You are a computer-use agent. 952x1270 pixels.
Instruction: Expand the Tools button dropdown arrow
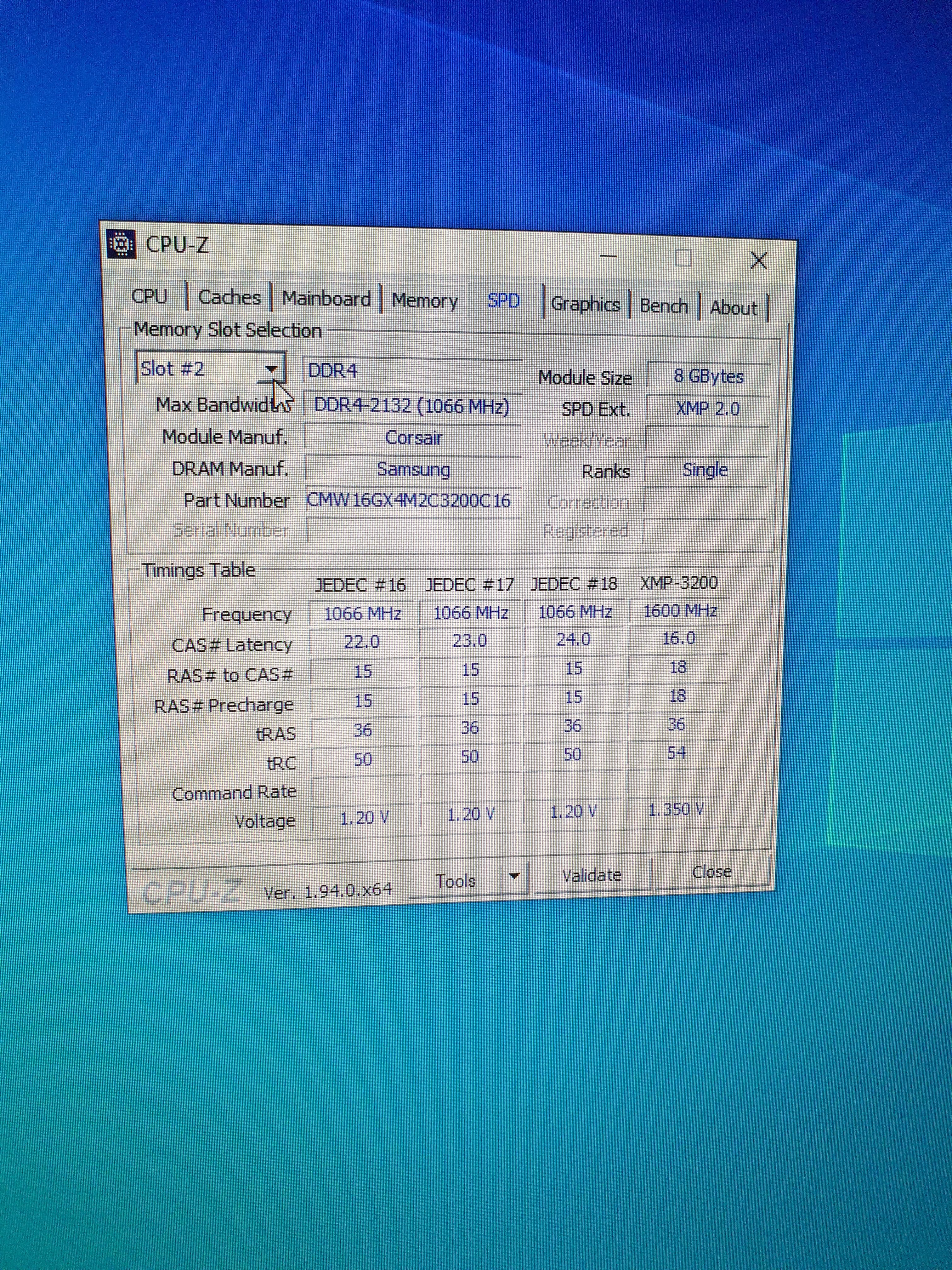(x=515, y=876)
